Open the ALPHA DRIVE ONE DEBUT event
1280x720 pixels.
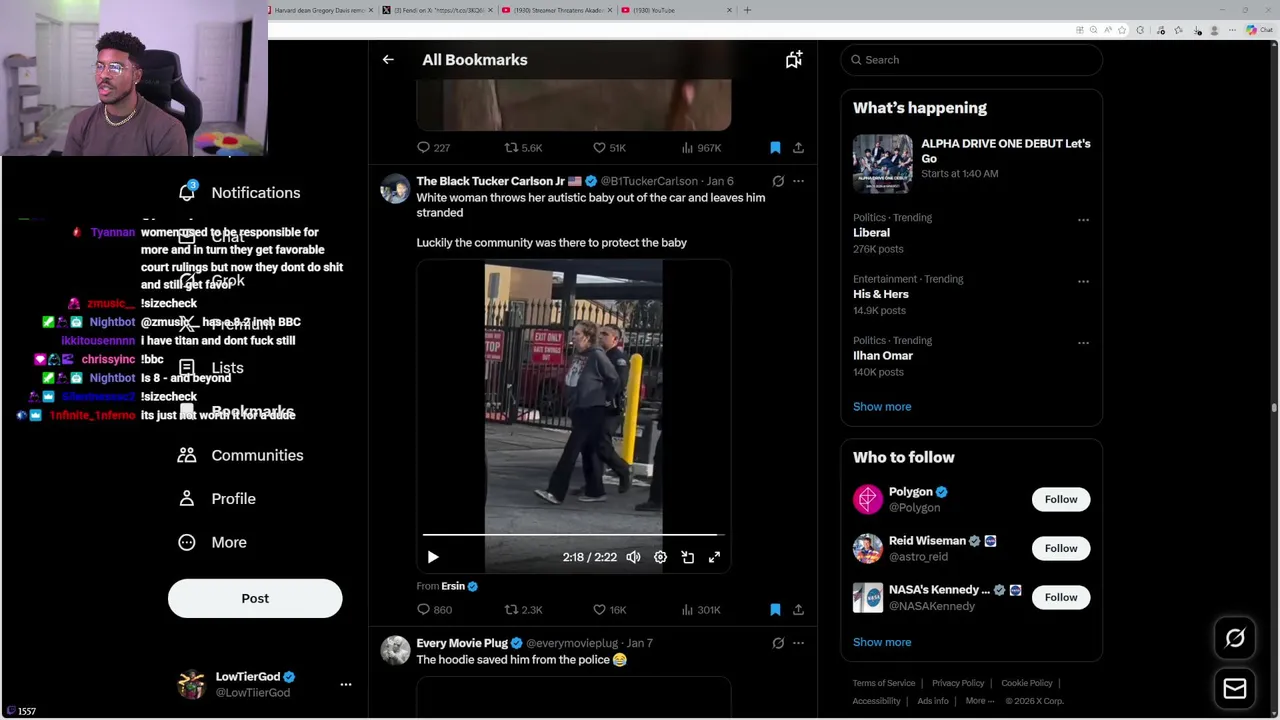pyautogui.click(x=971, y=163)
